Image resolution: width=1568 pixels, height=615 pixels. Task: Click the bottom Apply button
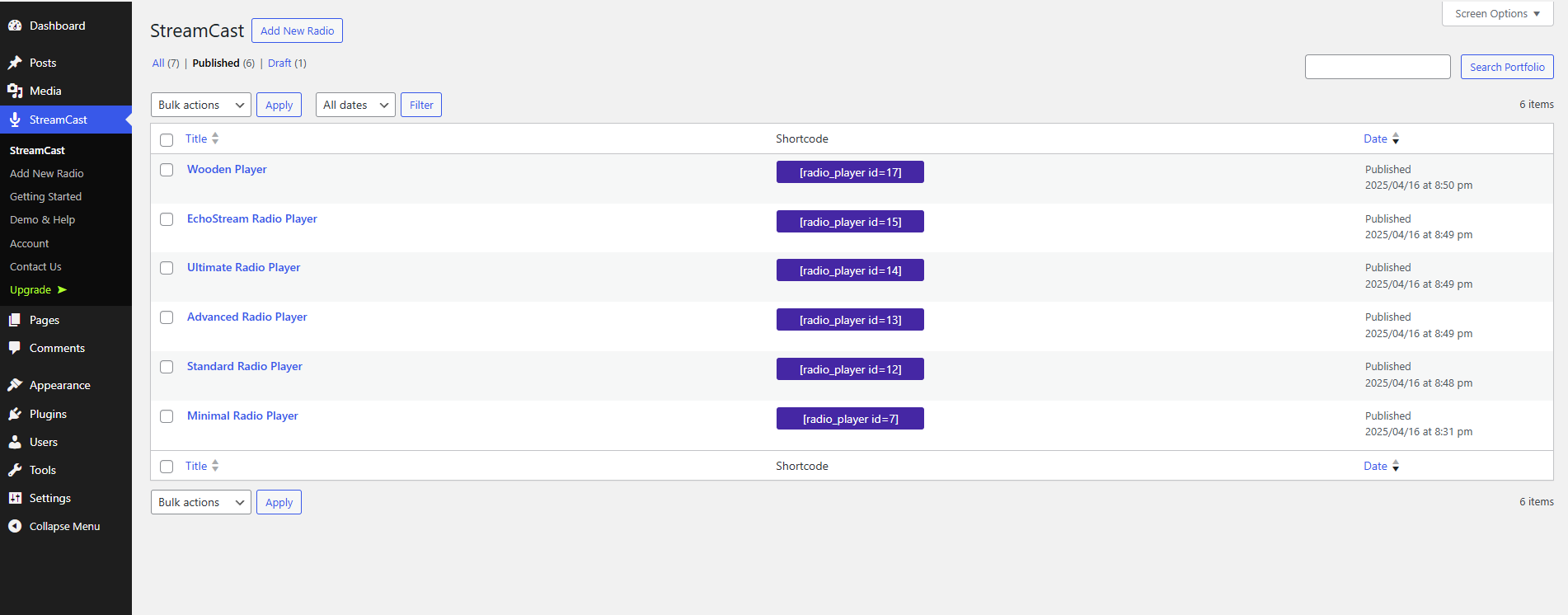click(279, 502)
